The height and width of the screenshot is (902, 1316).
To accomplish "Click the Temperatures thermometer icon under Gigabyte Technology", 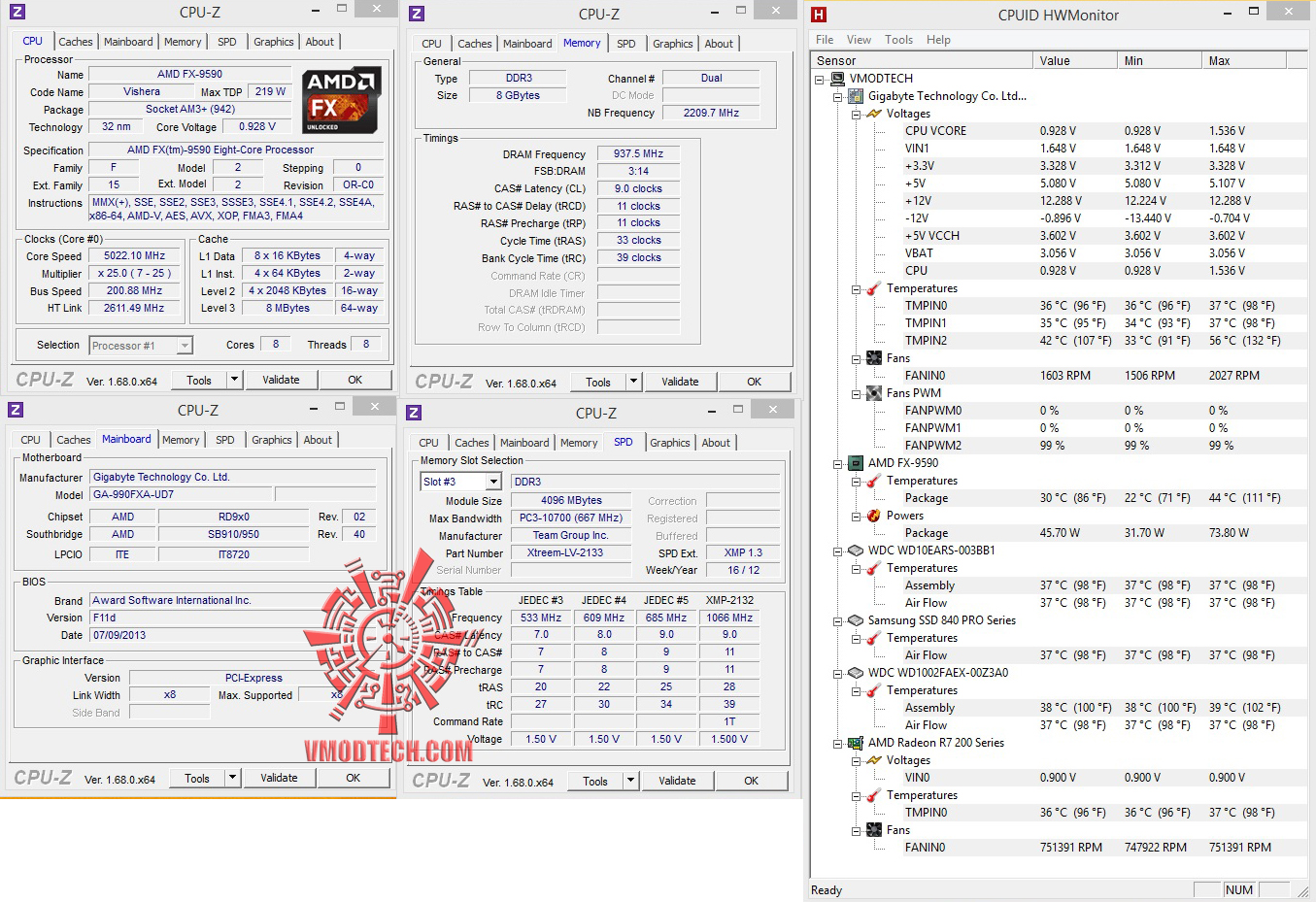I will 874,288.
